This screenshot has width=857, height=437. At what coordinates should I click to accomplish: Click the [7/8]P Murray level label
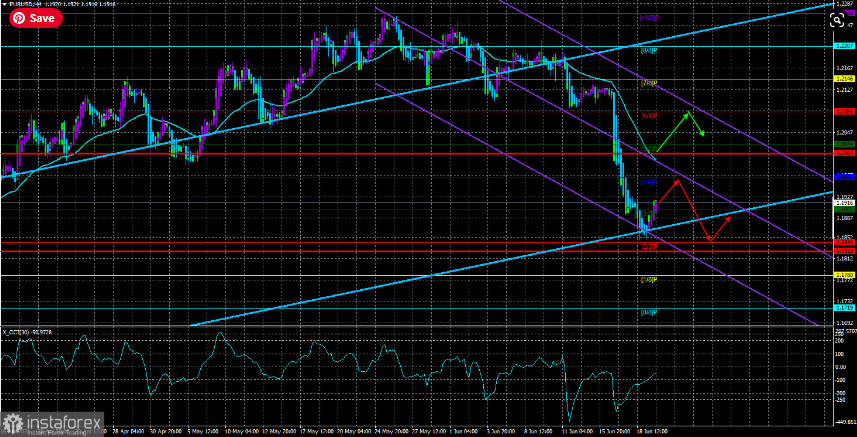click(648, 84)
